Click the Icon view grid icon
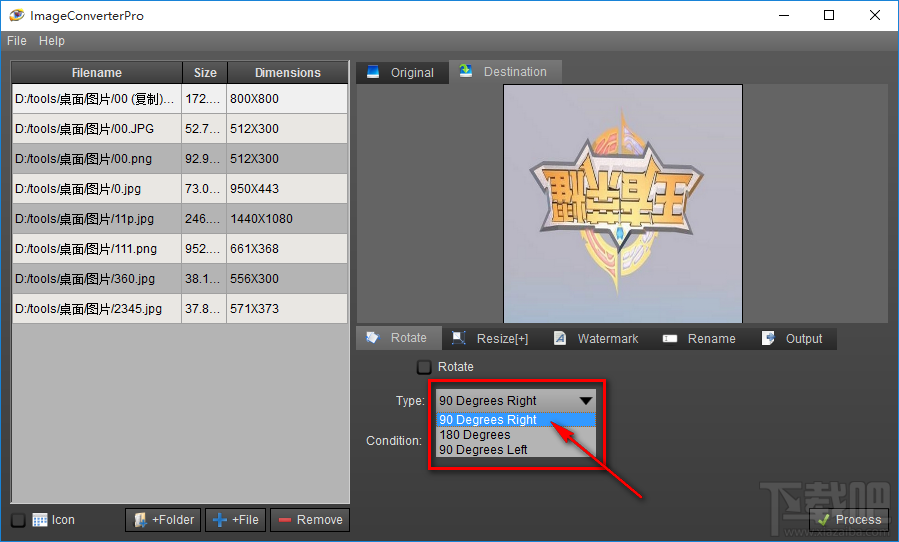This screenshot has width=899, height=542. click(40, 520)
